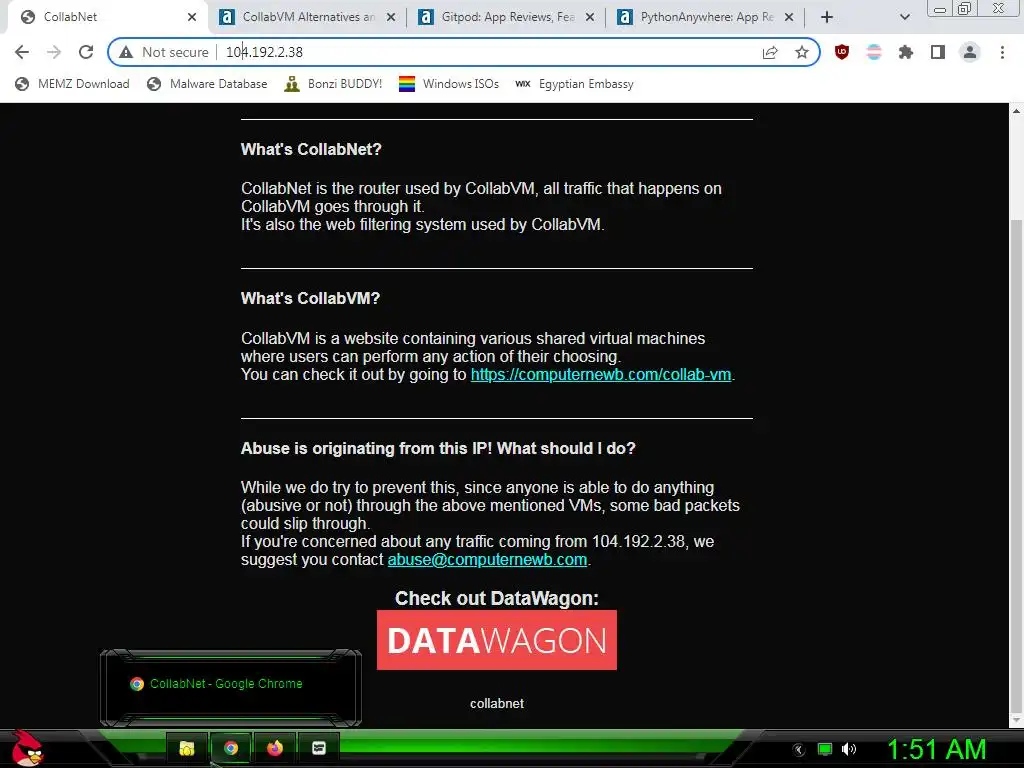The height and width of the screenshot is (768, 1024).
Task: Close the CollabVM Alternatives tab
Action: 391,17
